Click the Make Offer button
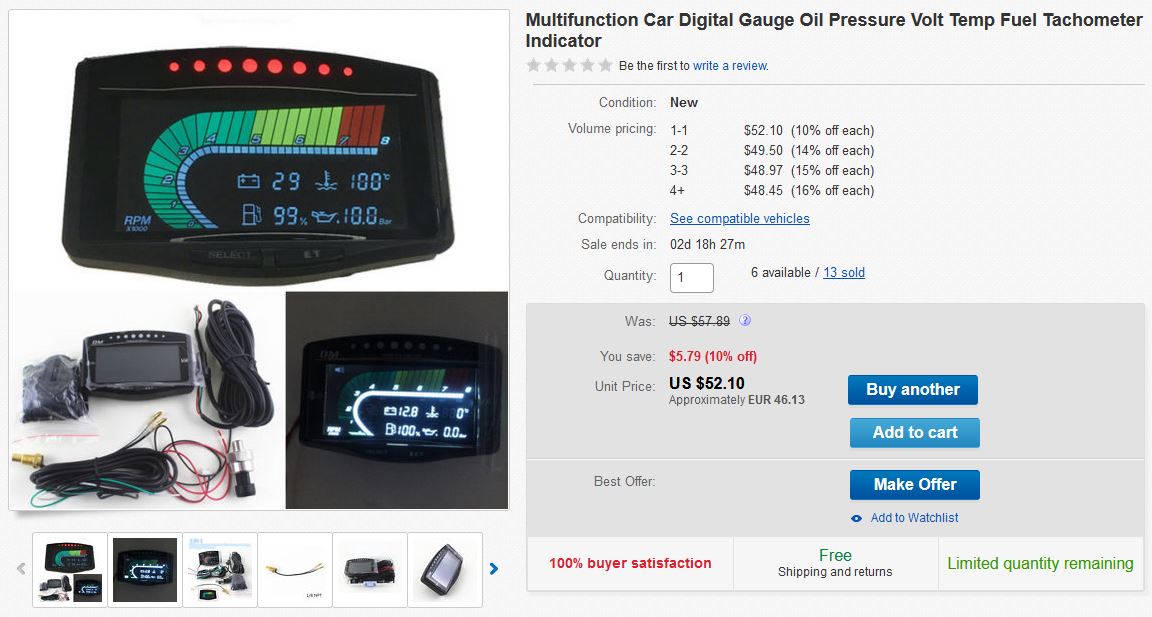This screenshot has height=617, width=1152. pyautogui.click(x=915, y=485)
